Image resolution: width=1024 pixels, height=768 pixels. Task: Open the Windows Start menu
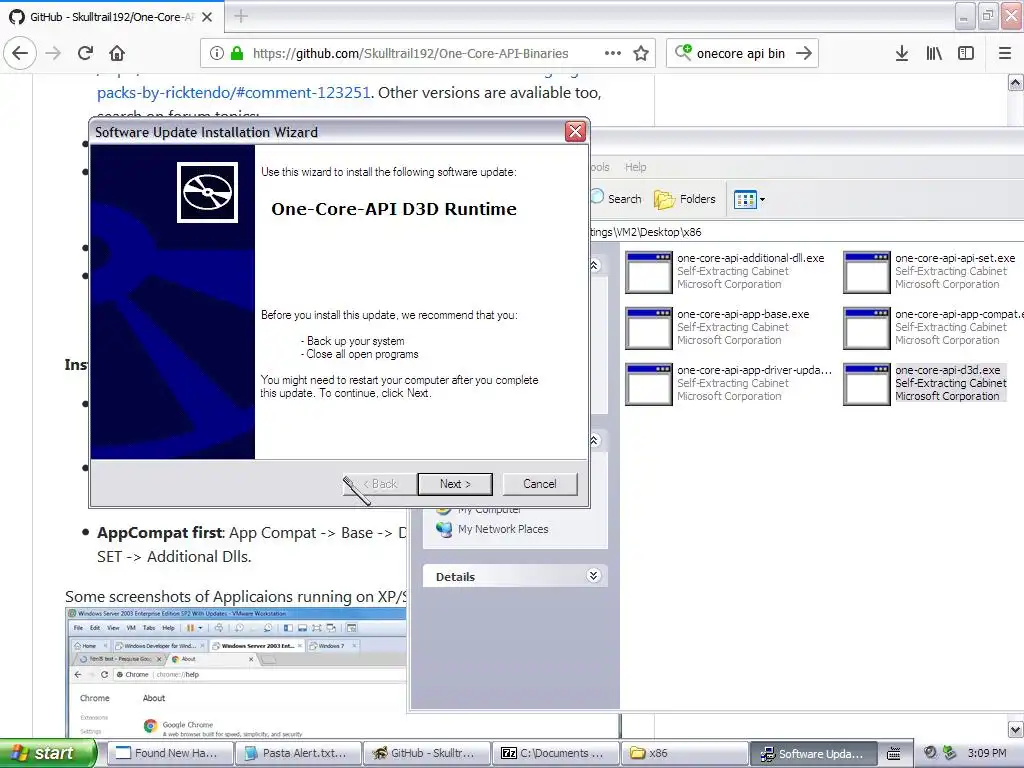47,753
